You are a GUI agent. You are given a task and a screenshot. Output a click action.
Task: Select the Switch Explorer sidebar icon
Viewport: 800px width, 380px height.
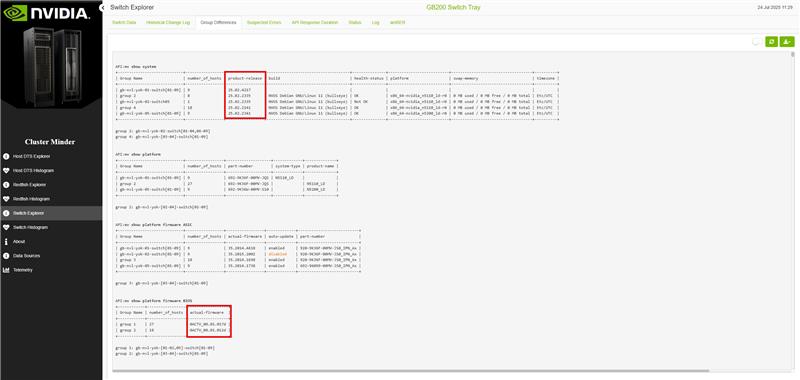6,213
